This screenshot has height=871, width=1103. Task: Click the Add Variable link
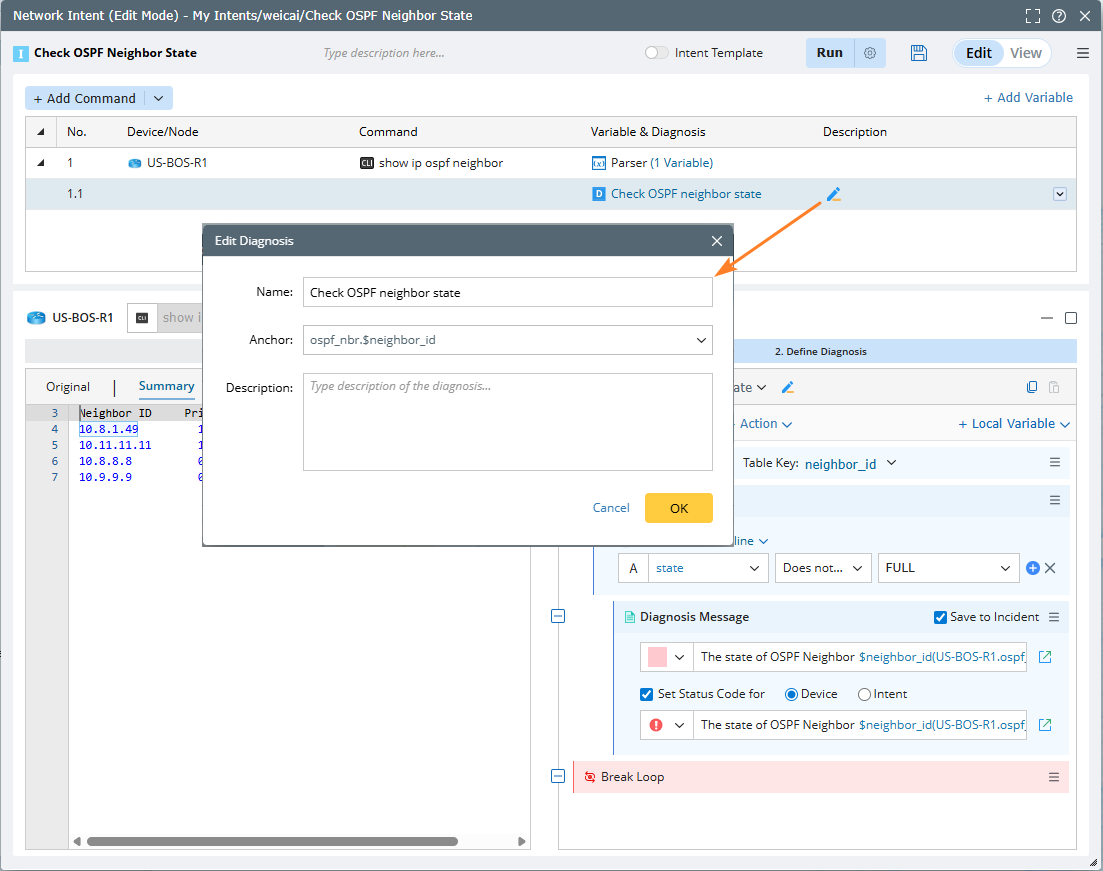pyautogui.click(x=1028, y=98)
